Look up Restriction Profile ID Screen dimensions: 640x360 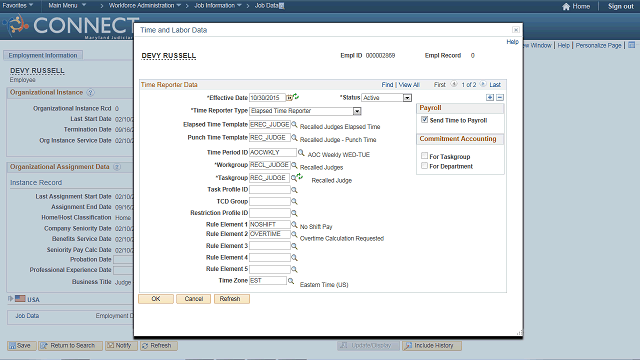[x=294, y=213]
